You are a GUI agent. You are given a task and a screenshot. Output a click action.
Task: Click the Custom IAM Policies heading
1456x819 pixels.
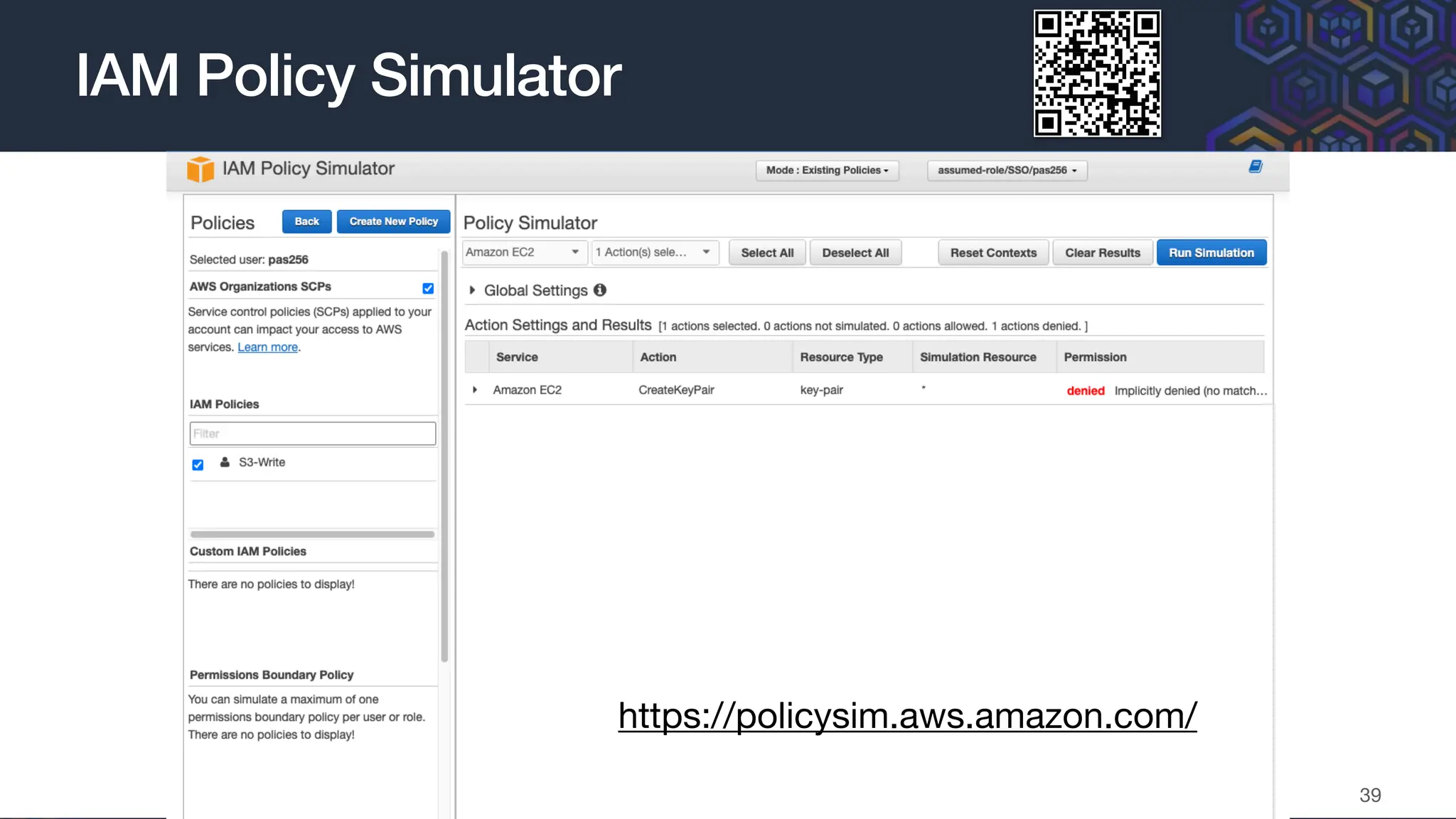(248, 551)
